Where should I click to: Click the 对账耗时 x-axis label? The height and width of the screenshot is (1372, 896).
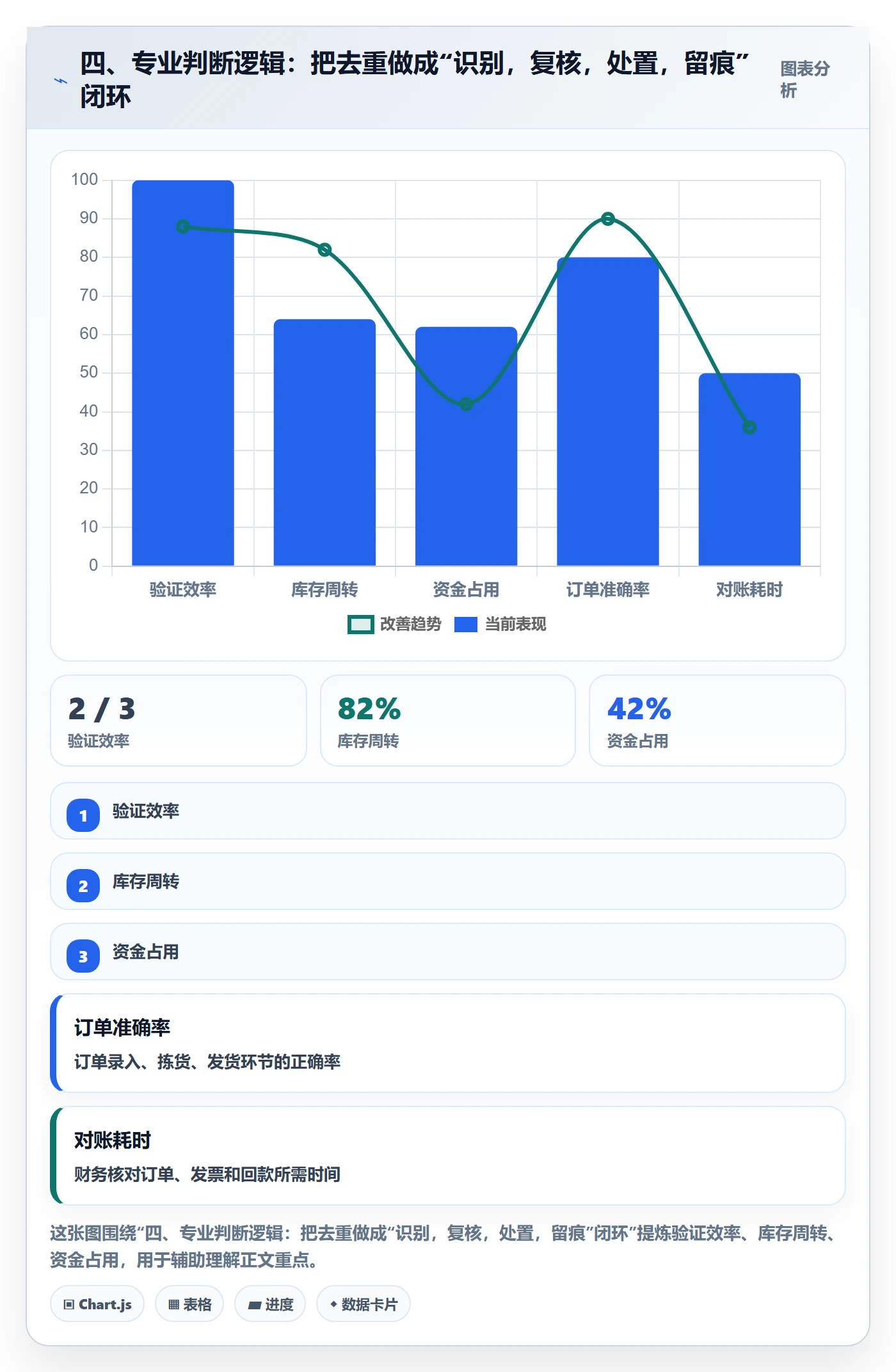tap(749, 589)
